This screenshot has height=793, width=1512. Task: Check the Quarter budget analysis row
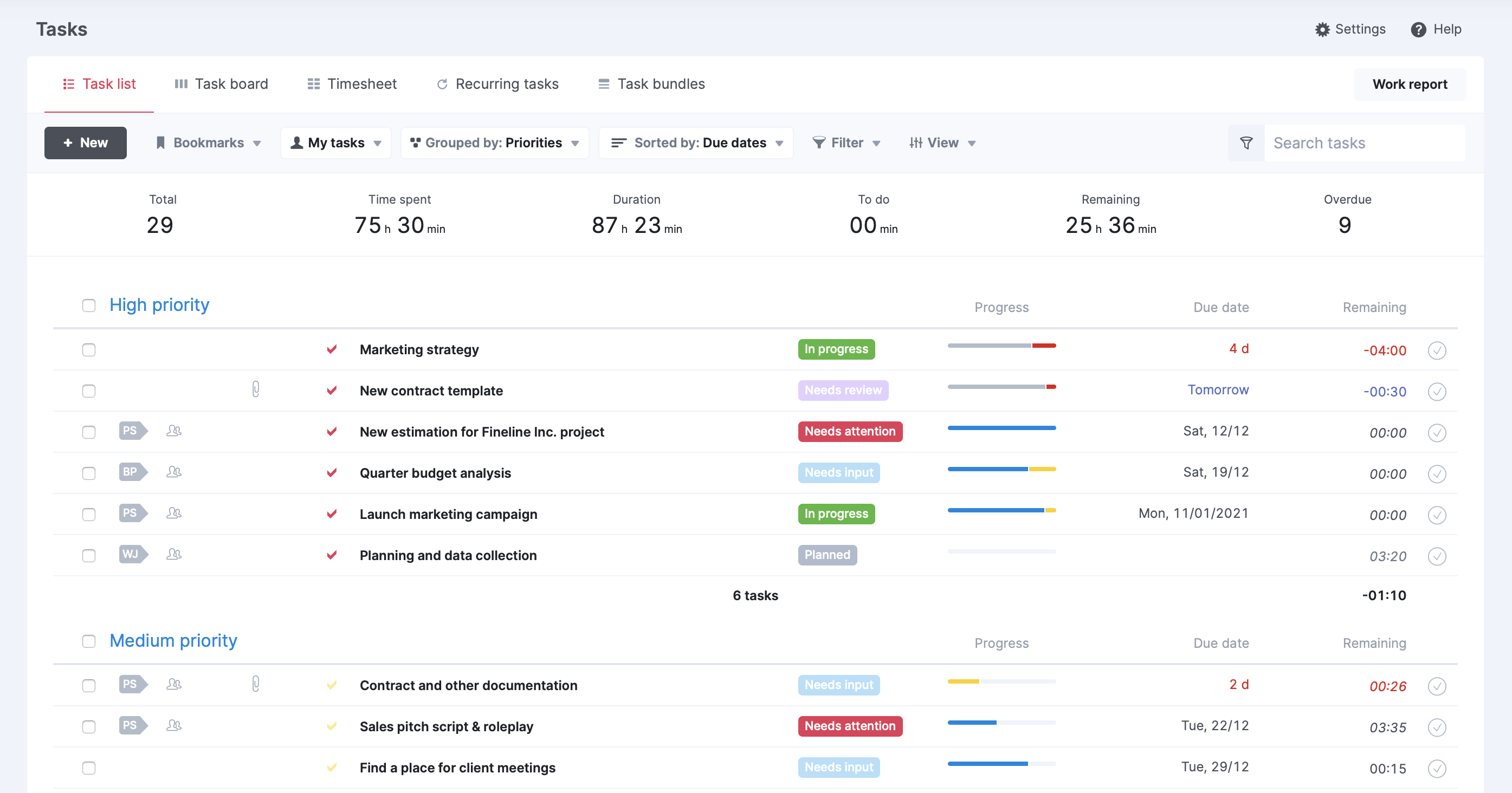(x=89, y=473)
